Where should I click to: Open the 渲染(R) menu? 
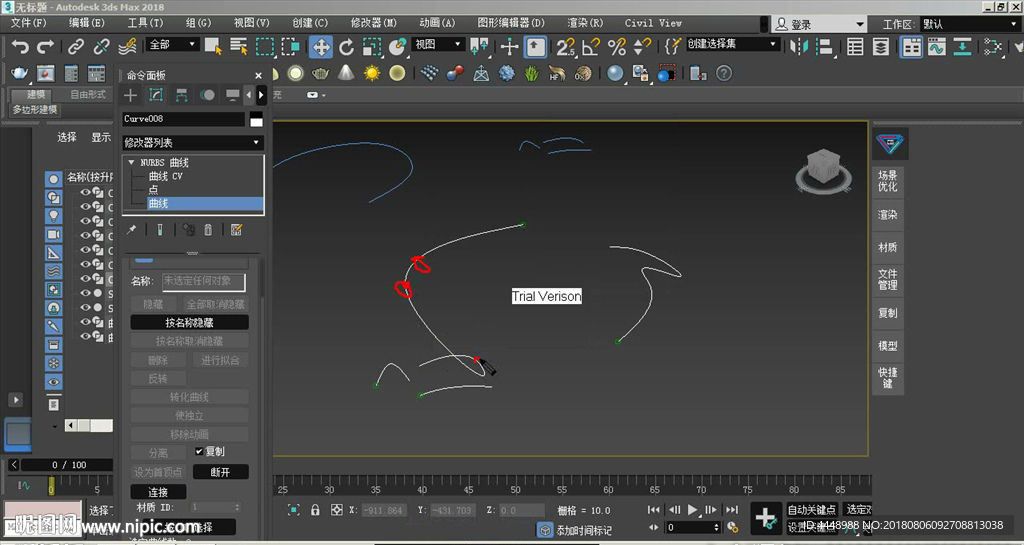(585, 23)
